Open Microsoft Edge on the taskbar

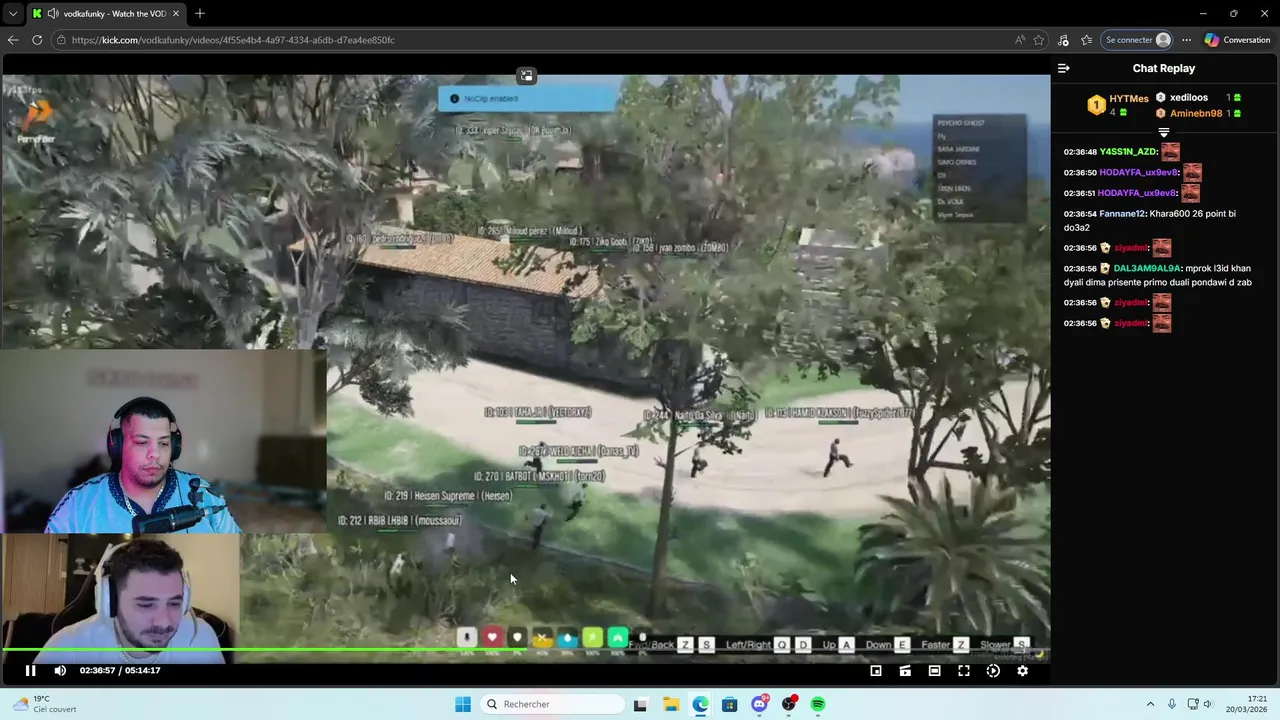coord(700,704)
